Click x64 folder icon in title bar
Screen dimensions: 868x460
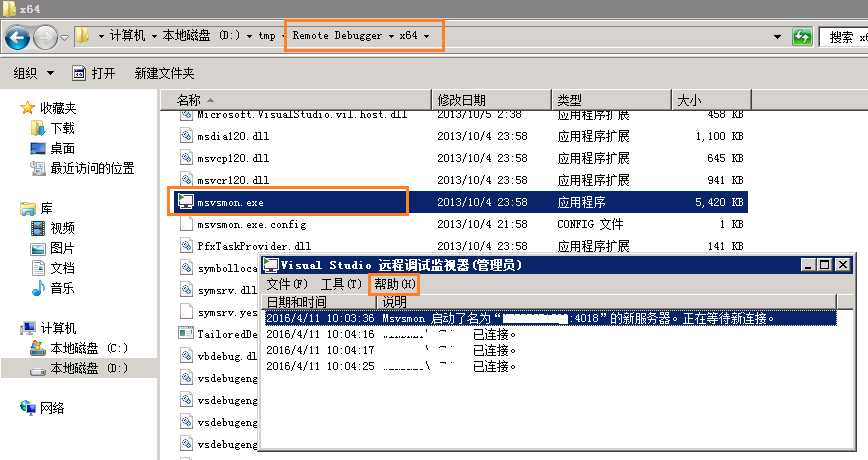coord(9,8)
